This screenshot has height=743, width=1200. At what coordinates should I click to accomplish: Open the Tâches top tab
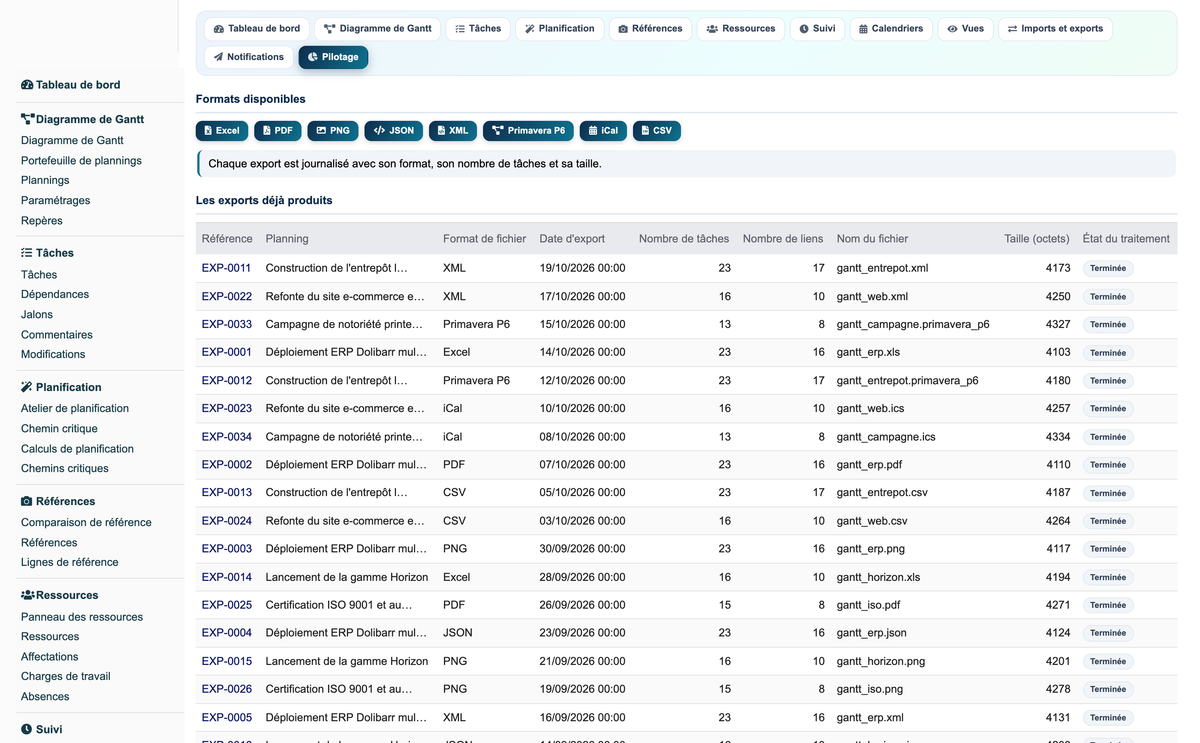coord(478,29)
